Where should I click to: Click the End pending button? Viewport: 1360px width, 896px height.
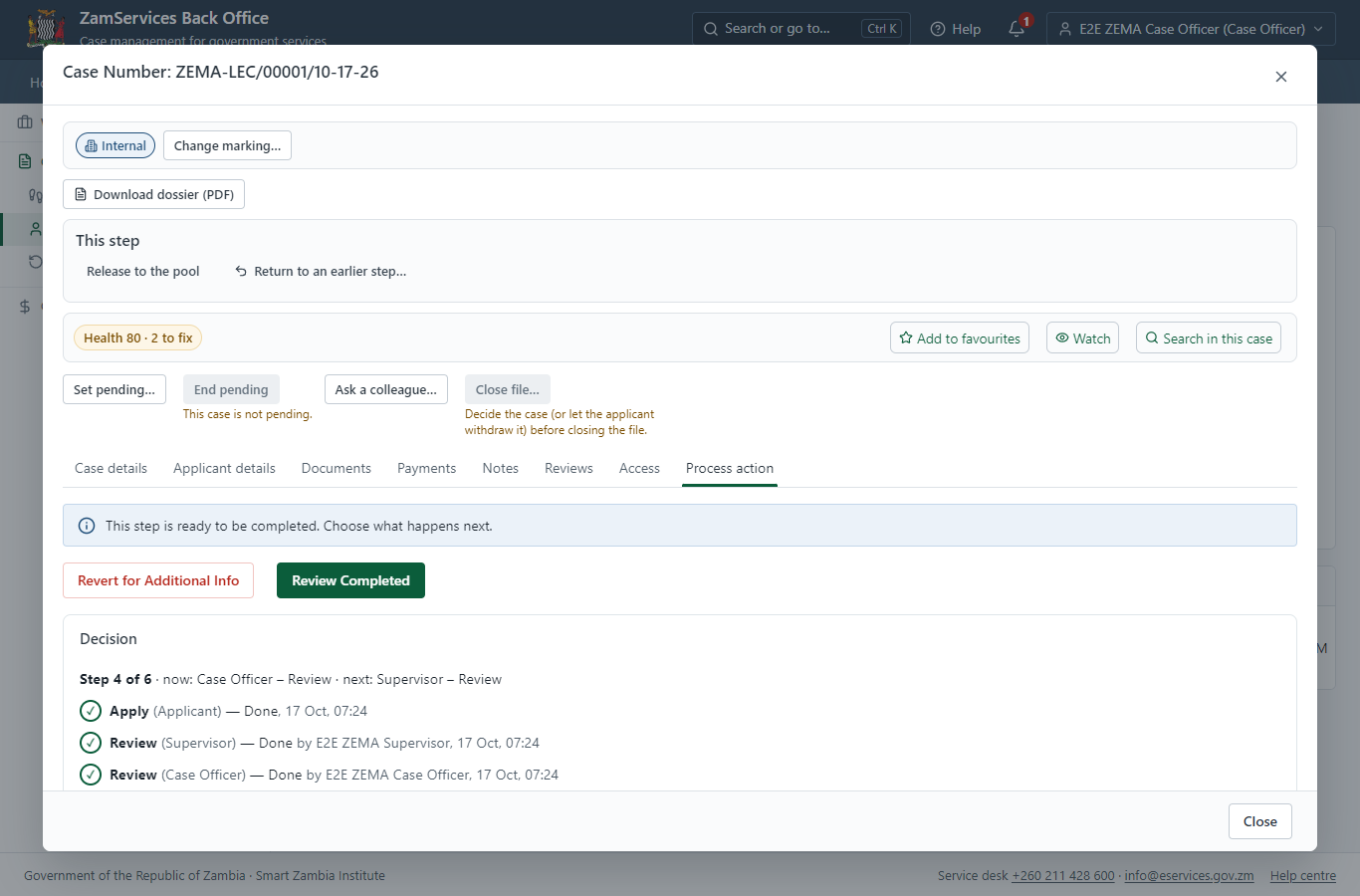(231, 389)
